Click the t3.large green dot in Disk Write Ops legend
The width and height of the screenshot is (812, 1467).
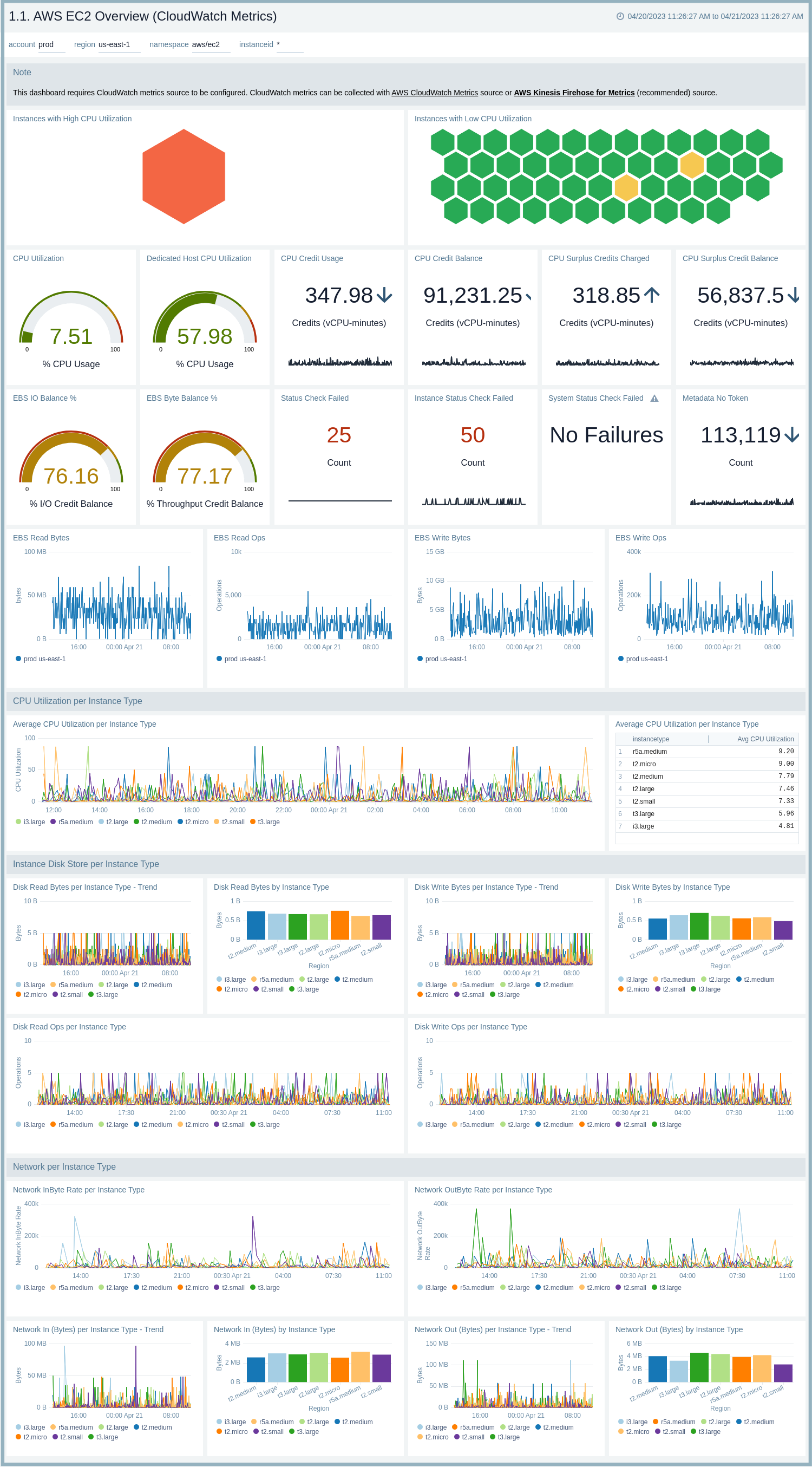click(654, 1125)
